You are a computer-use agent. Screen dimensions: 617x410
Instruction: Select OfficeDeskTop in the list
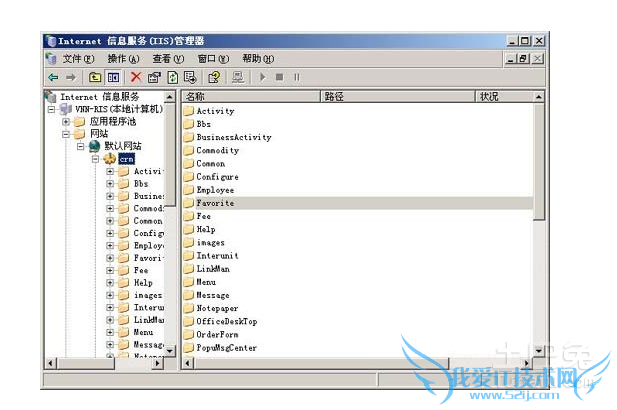click(x=227, y=321)
